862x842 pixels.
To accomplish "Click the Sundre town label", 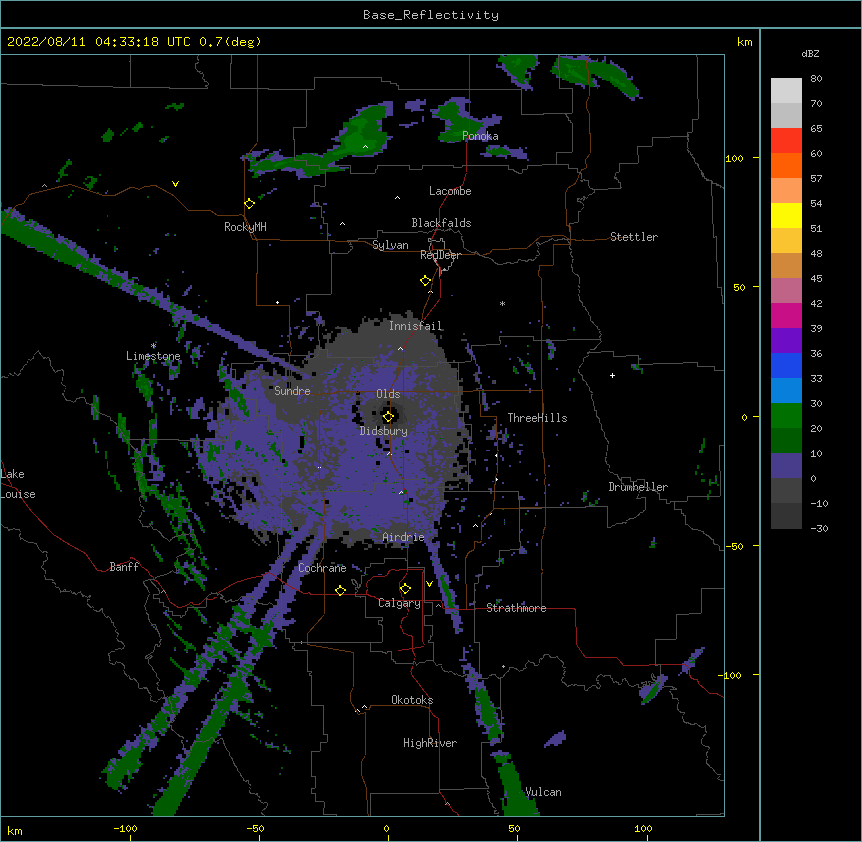I will tap(292, 391).
